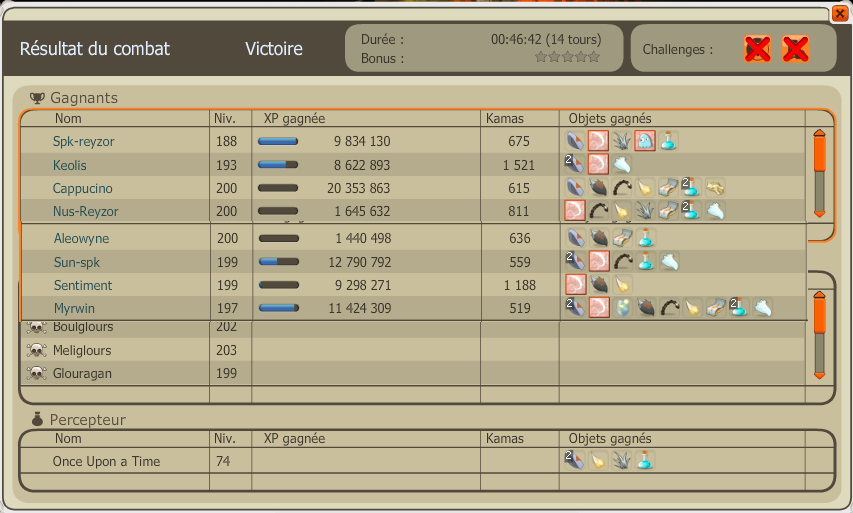The height and width of the screenshot is (513, 853).
Task: Click the duration text 00:46:42 (14 tours)
Action: 546,40
